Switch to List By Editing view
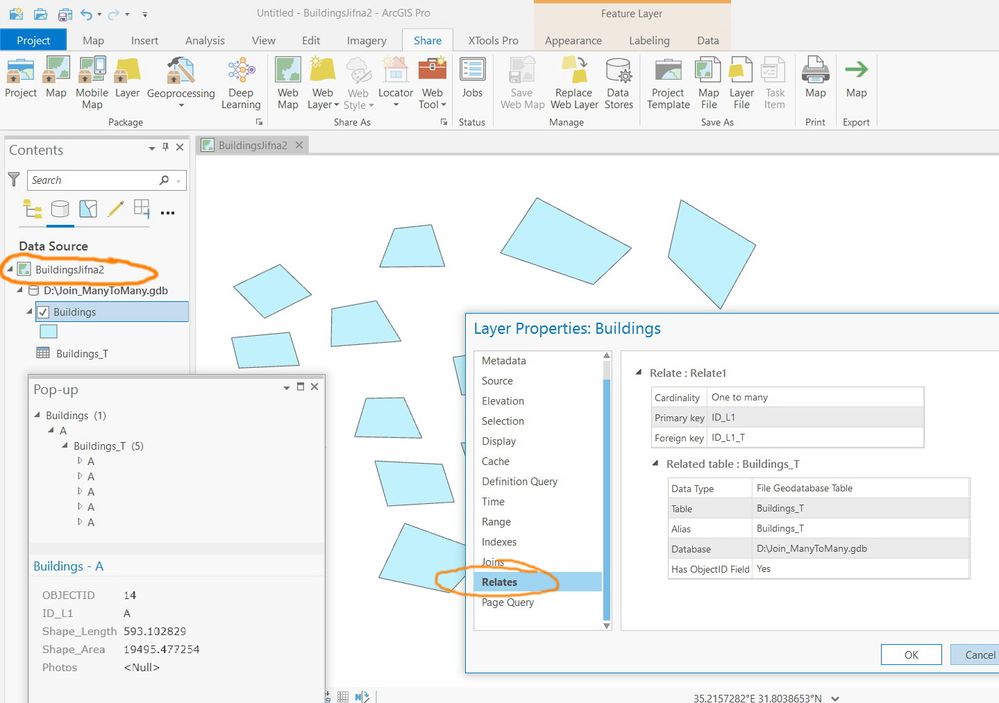The width and height of the screenshot is (999, 703). coord(115,208)
